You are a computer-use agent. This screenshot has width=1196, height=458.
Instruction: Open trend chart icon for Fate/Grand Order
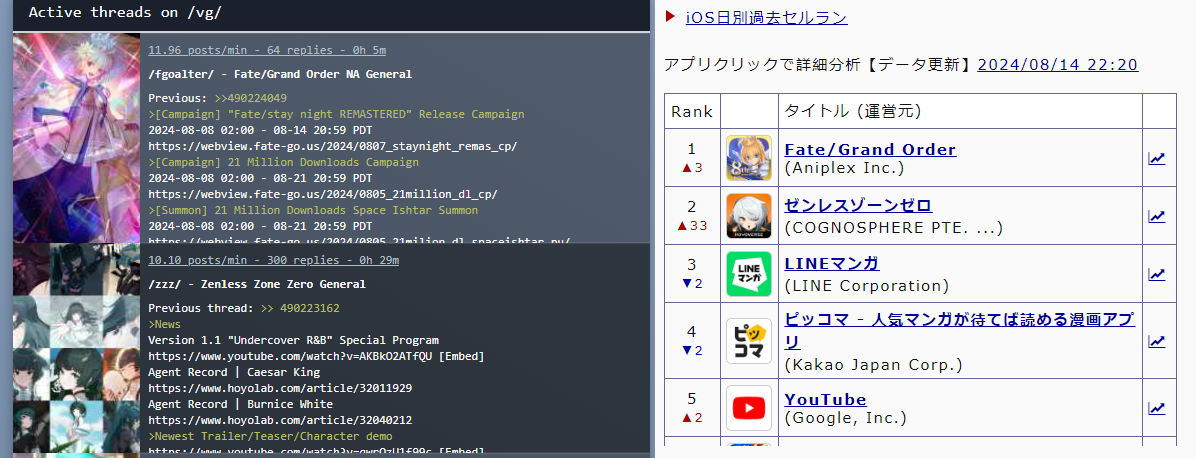pyautogui.click(x=1157, y=159)
